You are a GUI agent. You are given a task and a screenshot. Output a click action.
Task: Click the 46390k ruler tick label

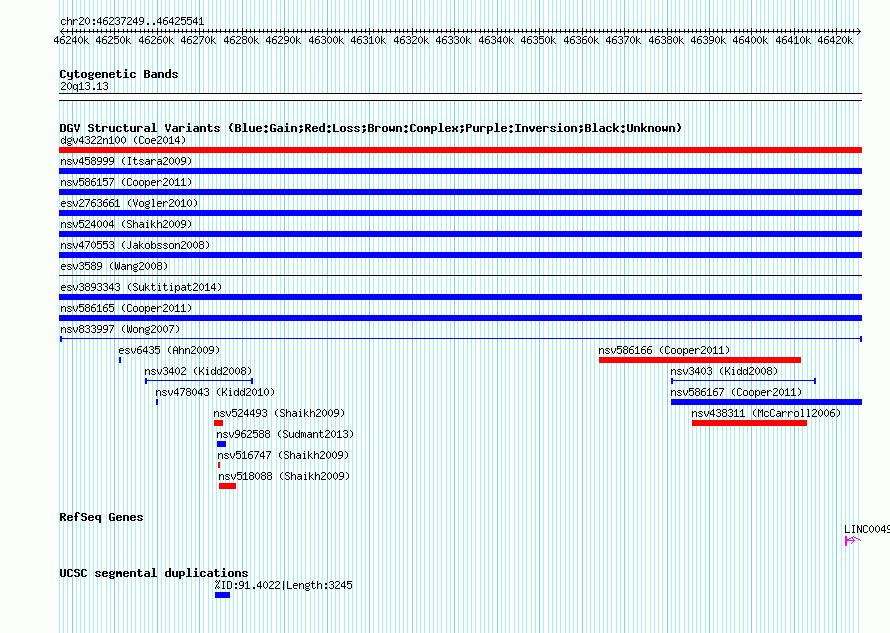point(708,40)
